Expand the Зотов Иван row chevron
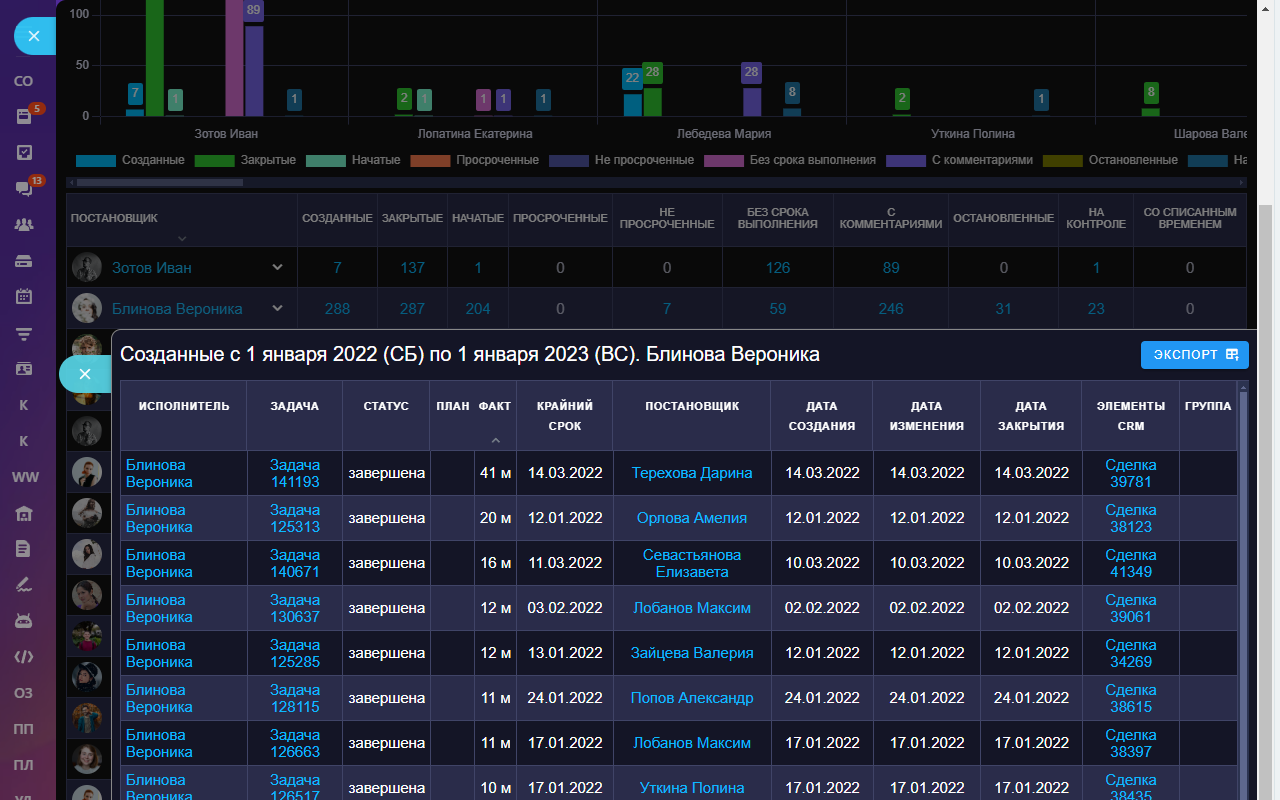Image resolution: width=1280 pixels, height=800 pixels. (278, 267)
